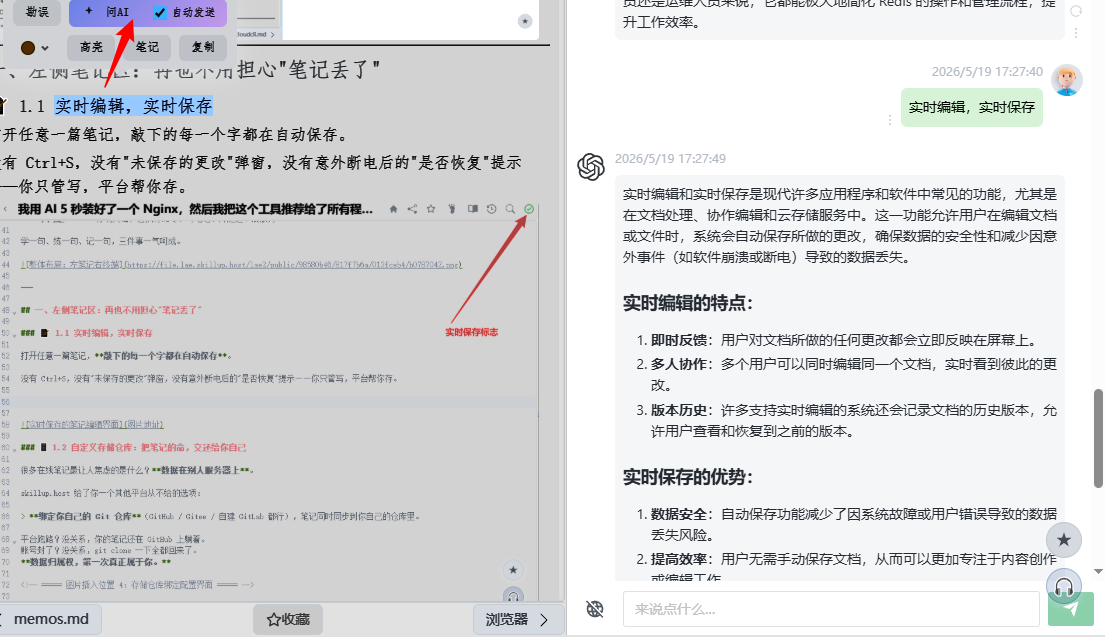Viewport: 1105px width, 637px height.
Task: Click the 笔记 note button
Action: [147, 47]
